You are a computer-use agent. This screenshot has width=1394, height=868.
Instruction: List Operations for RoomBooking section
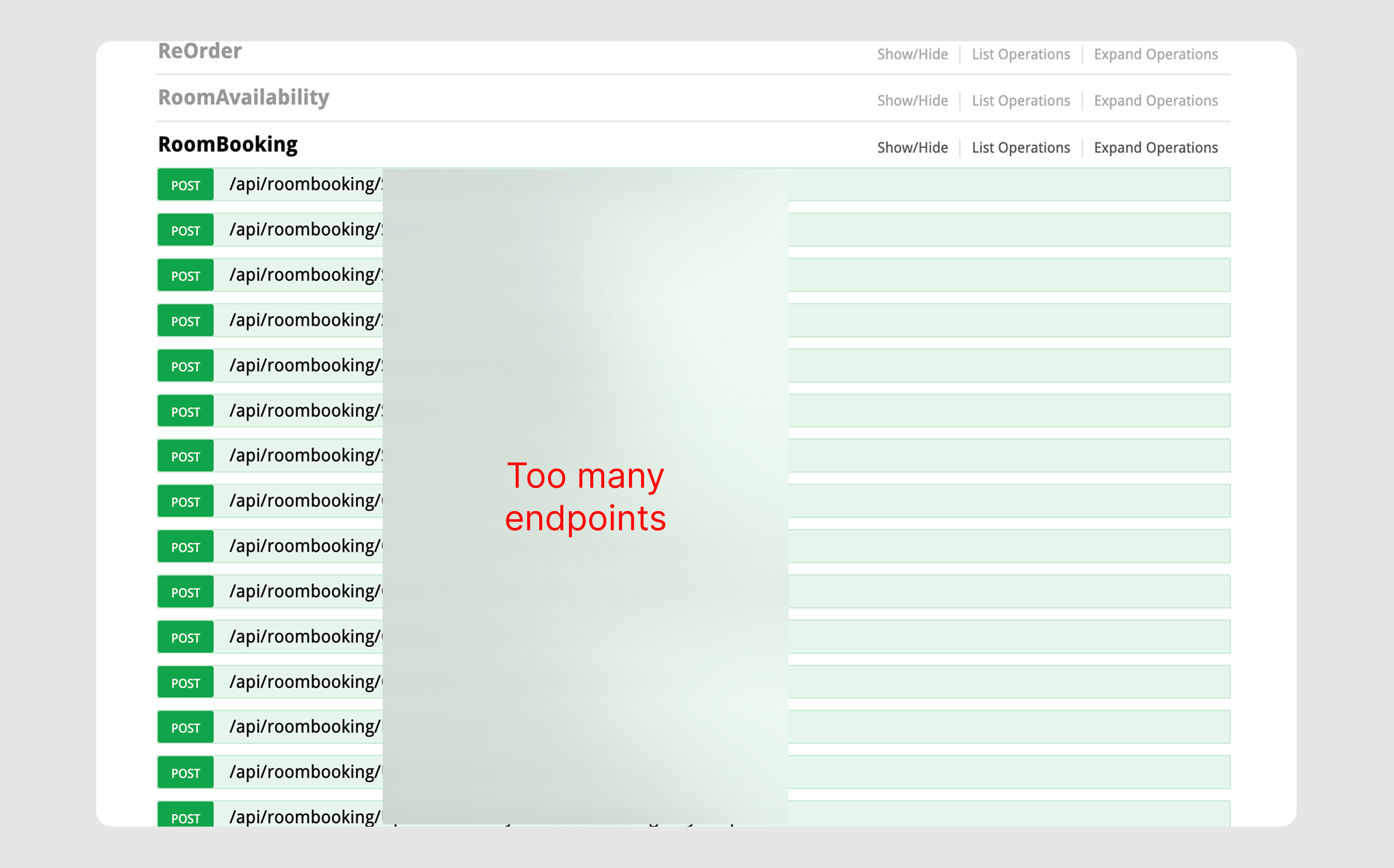click(1020, 148)
